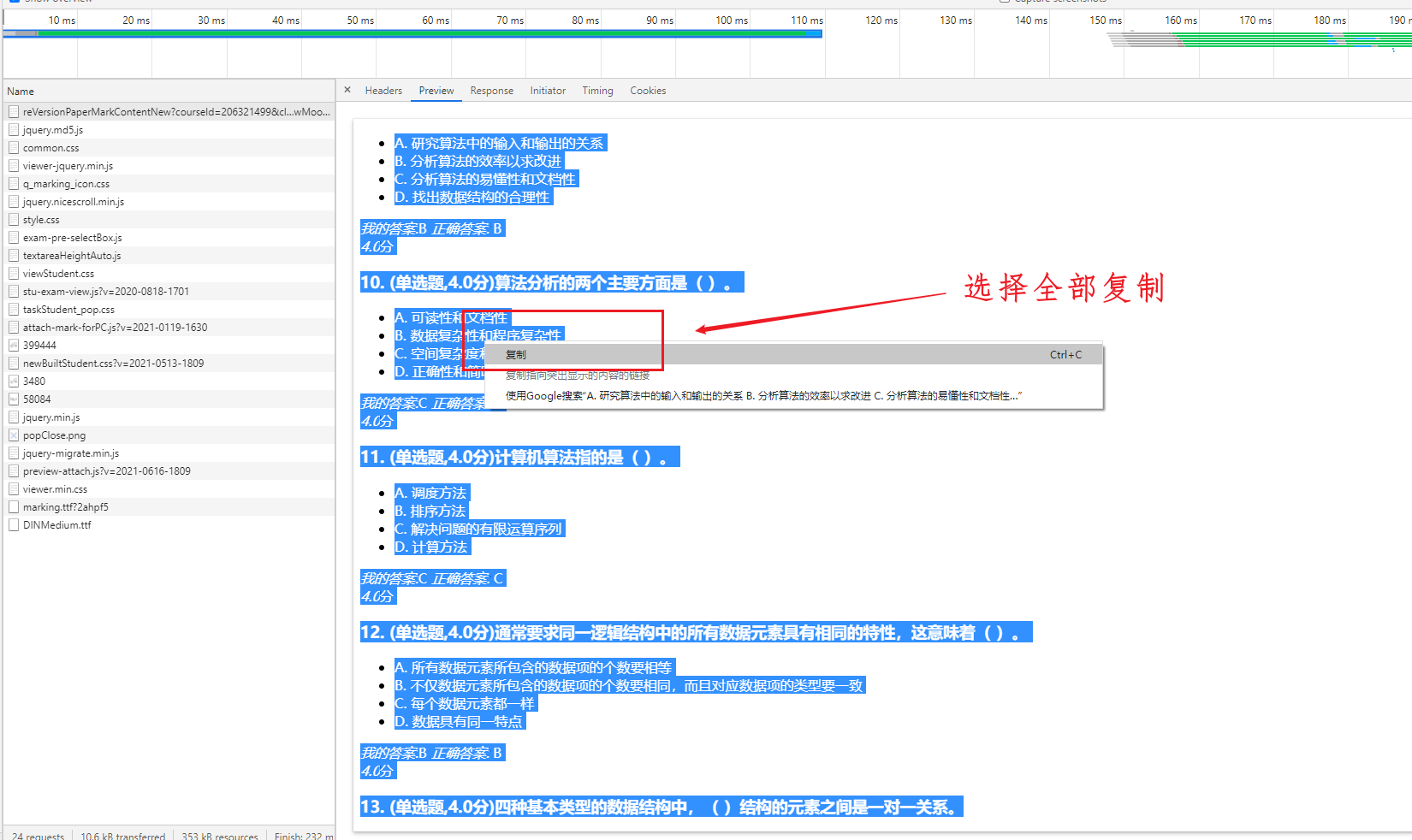Click question 11 heading 计算机算法指的是
Image resolution: width=1412 pixels, height=840 pixels.
520,458
